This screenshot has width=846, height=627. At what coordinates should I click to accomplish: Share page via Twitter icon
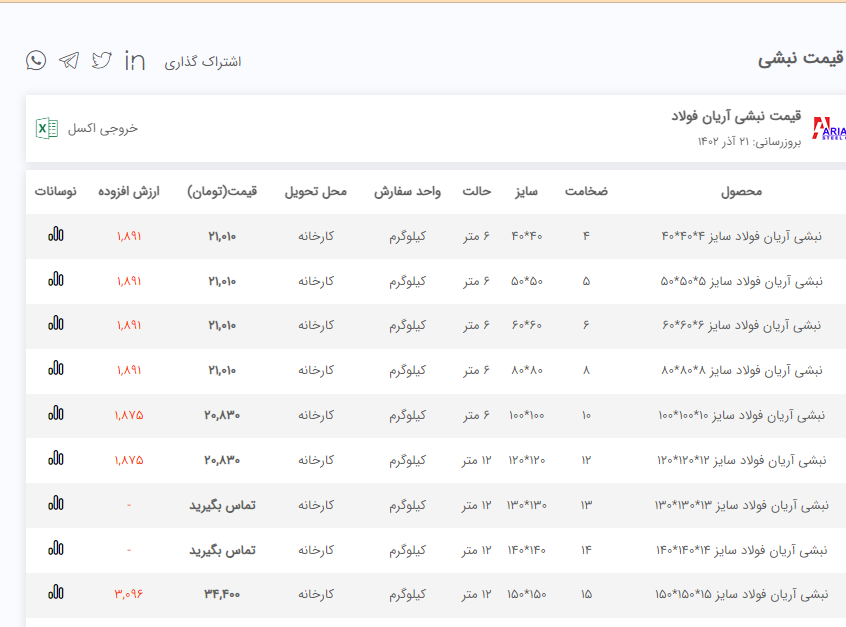[102, 61]
